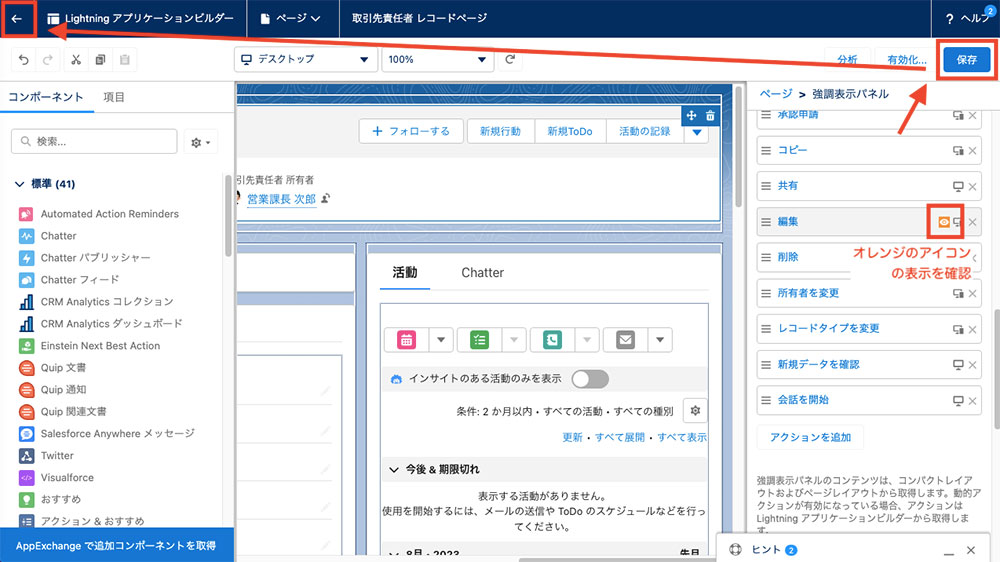Viewport: 1000px width, 562px height.
Task: Click the new event calendar icon
Action: click(x=406, y=339)
